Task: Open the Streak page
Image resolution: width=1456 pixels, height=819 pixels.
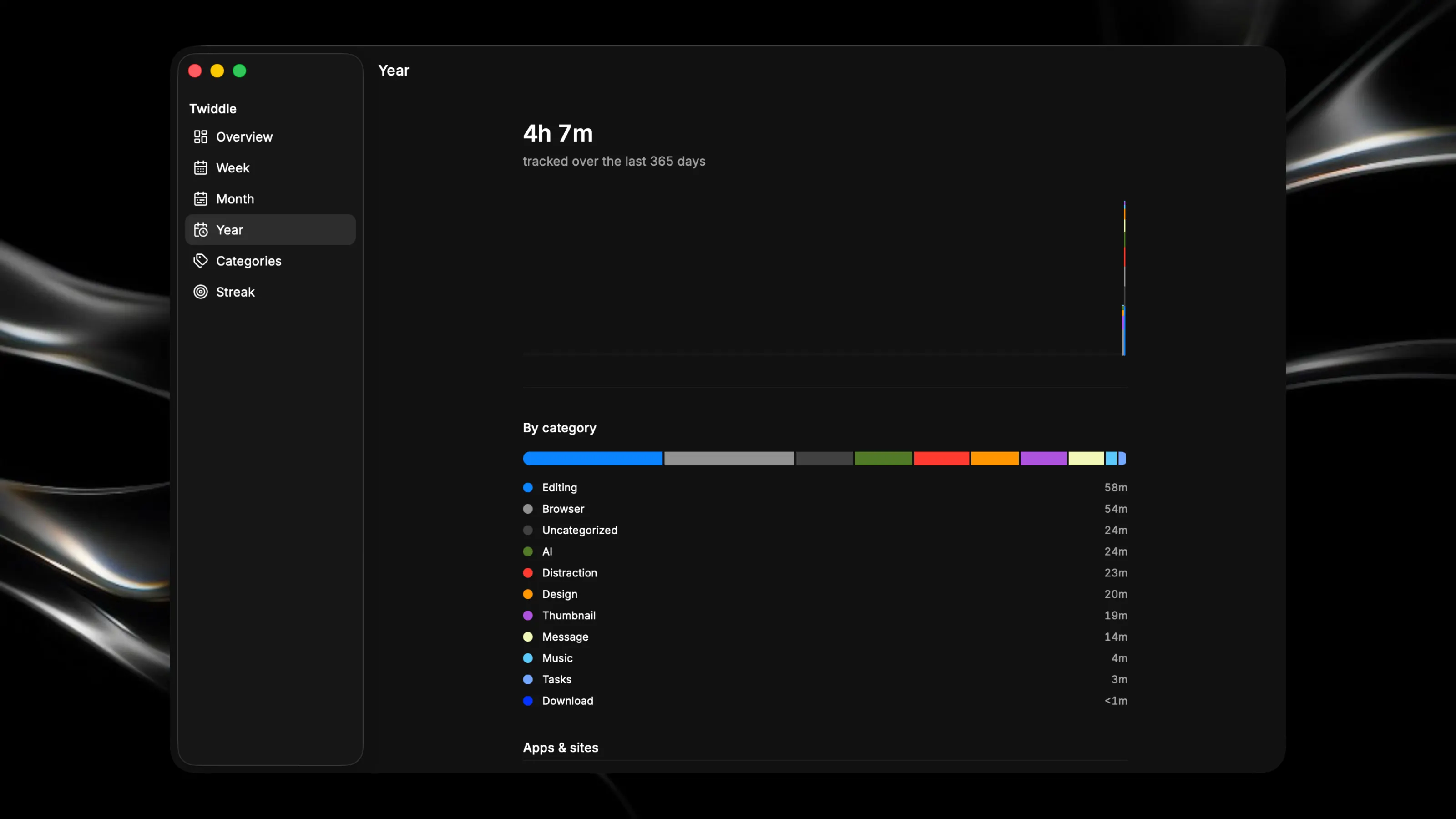Action: pos(270,292)
